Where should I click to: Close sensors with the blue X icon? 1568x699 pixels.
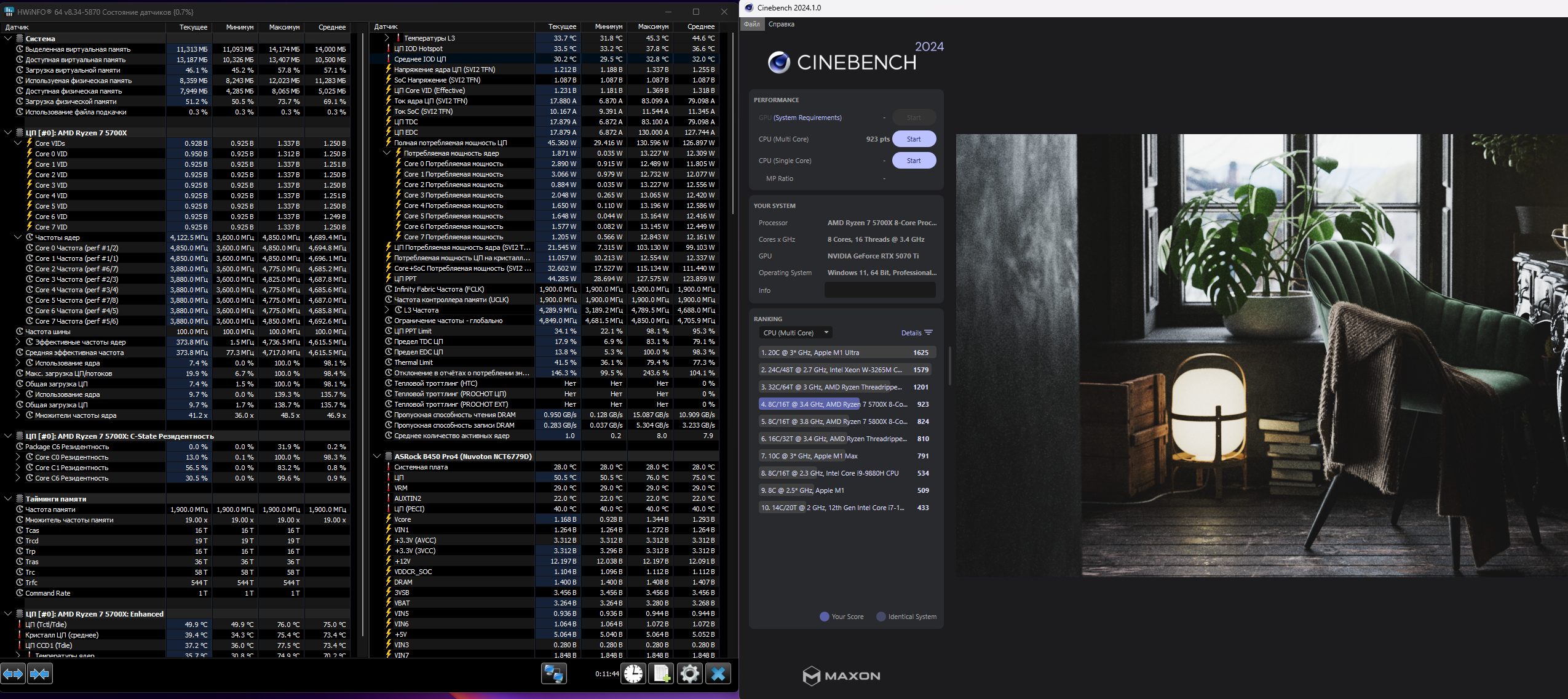718,674
